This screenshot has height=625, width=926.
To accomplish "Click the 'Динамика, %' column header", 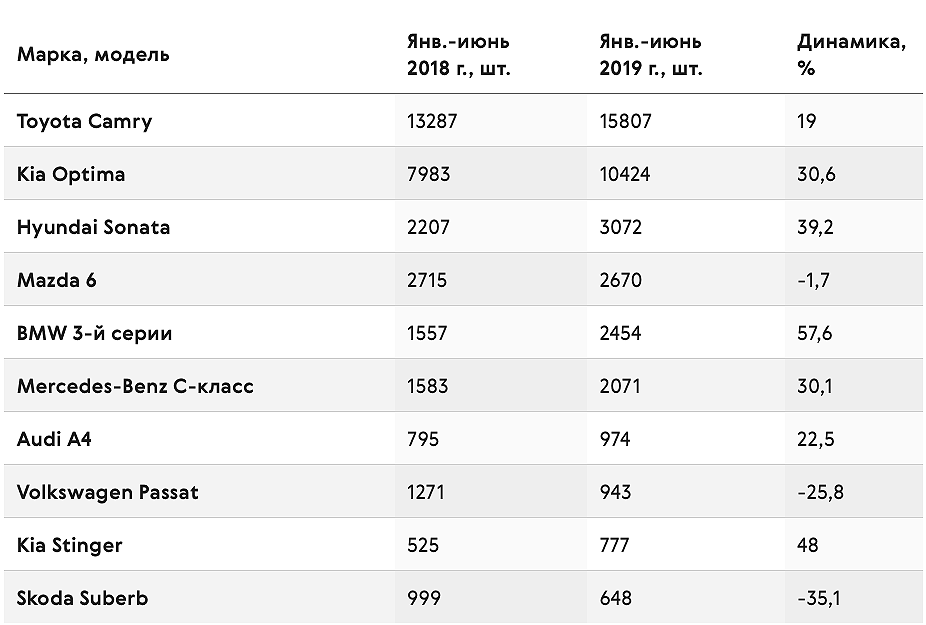I will point(851,55).
